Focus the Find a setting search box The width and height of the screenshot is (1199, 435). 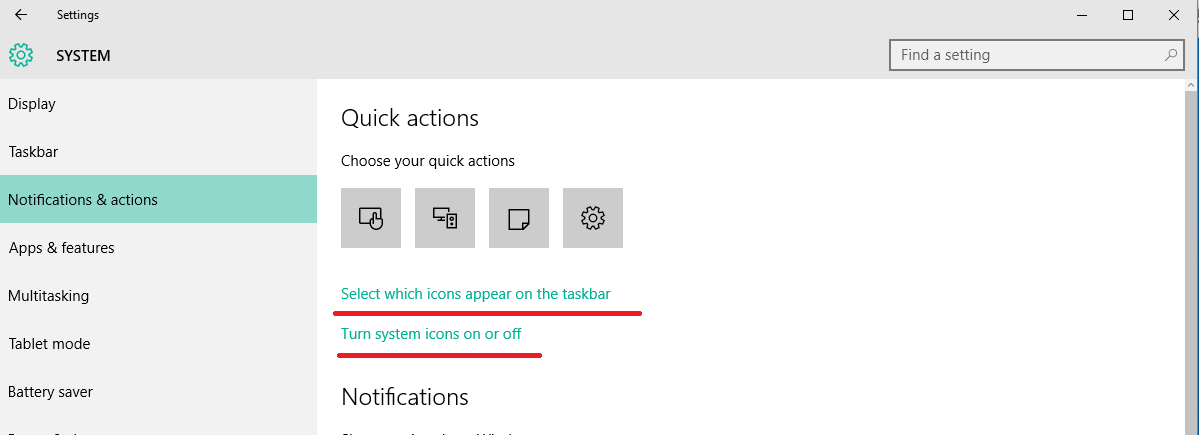pyautogui.click(x=1036, y=55)
